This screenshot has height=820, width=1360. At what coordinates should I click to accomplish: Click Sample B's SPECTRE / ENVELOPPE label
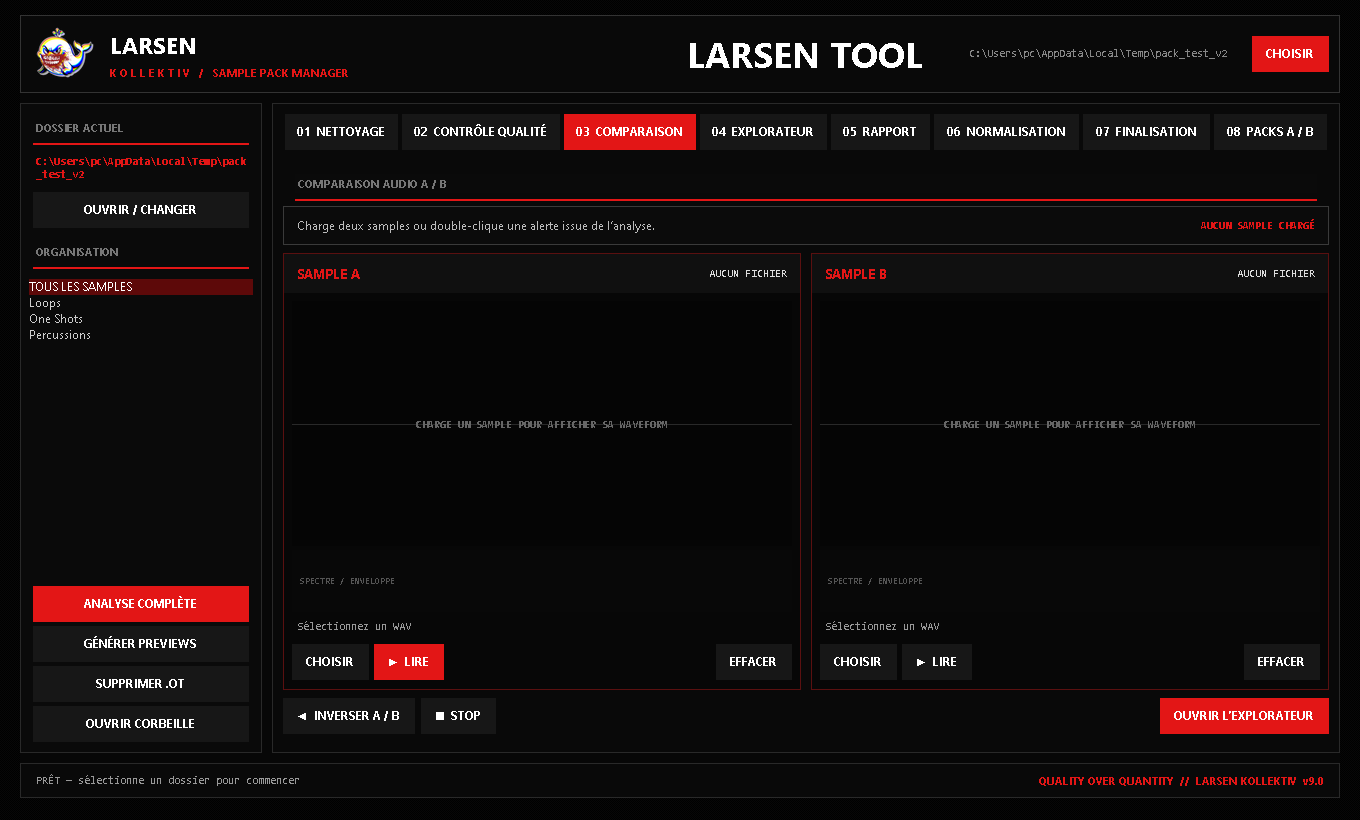pyautogui.click(x=875, y=581)
